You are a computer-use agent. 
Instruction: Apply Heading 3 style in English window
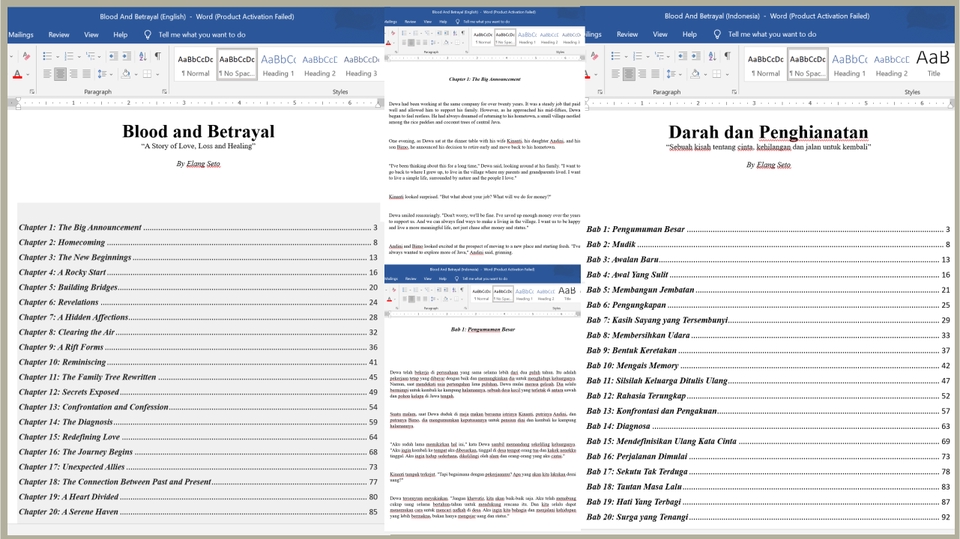click(361, 65)
